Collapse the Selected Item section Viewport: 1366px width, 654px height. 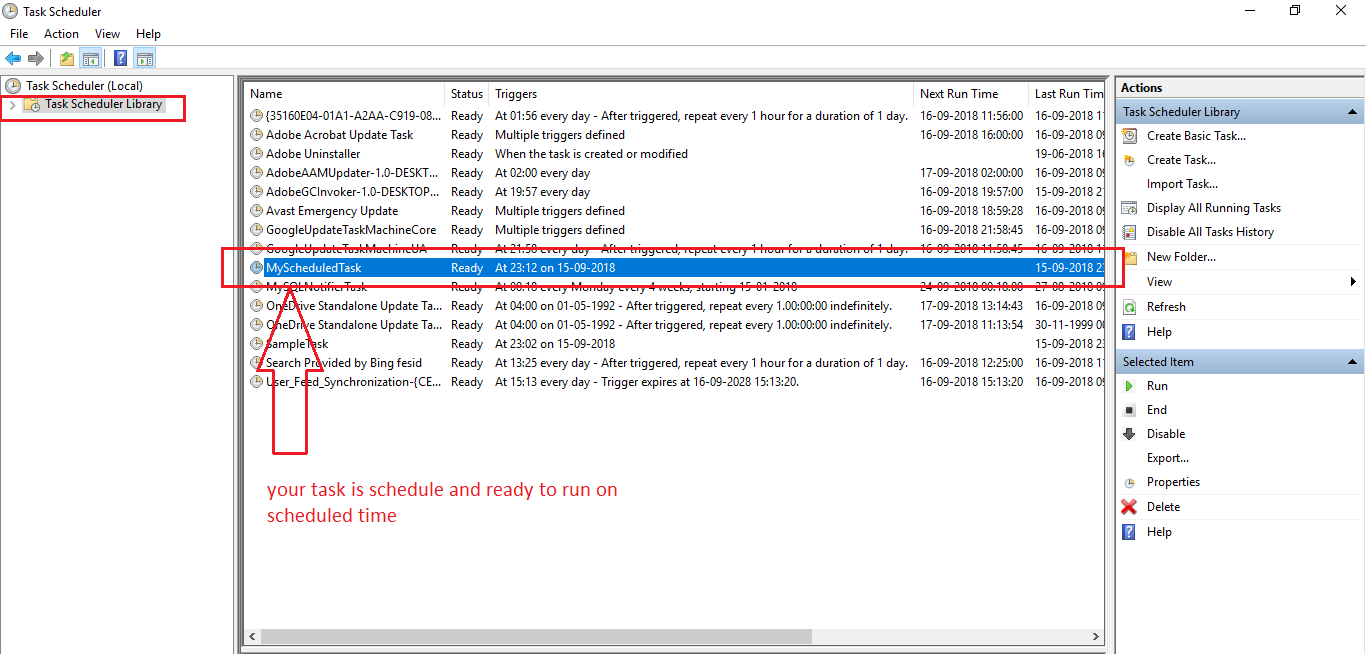tap(1353, 360)
